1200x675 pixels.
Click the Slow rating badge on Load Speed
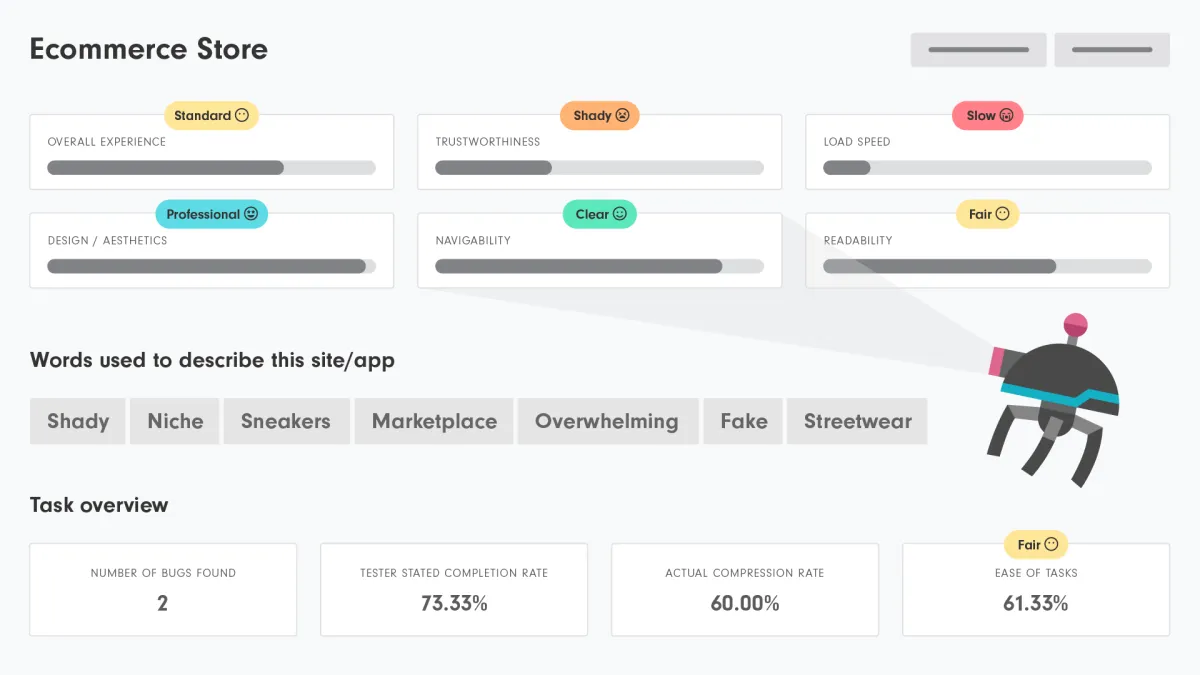point(987,116)
